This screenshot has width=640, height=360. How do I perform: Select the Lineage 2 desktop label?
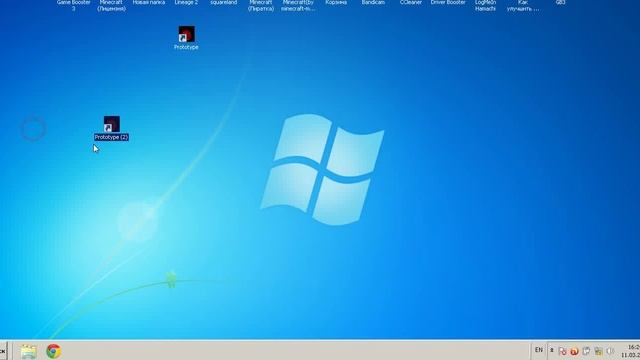point(186,2)
